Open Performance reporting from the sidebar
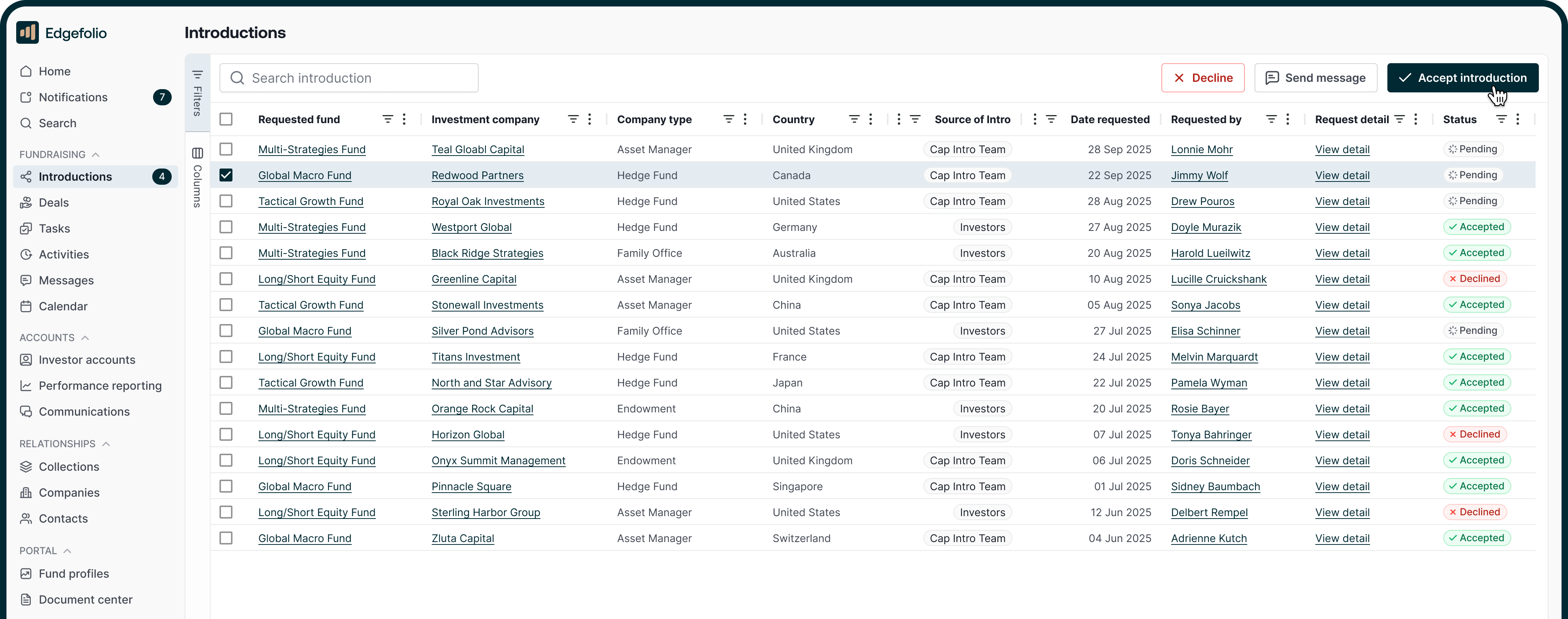The image size is (1568, 619). click(x=99, y=385)
